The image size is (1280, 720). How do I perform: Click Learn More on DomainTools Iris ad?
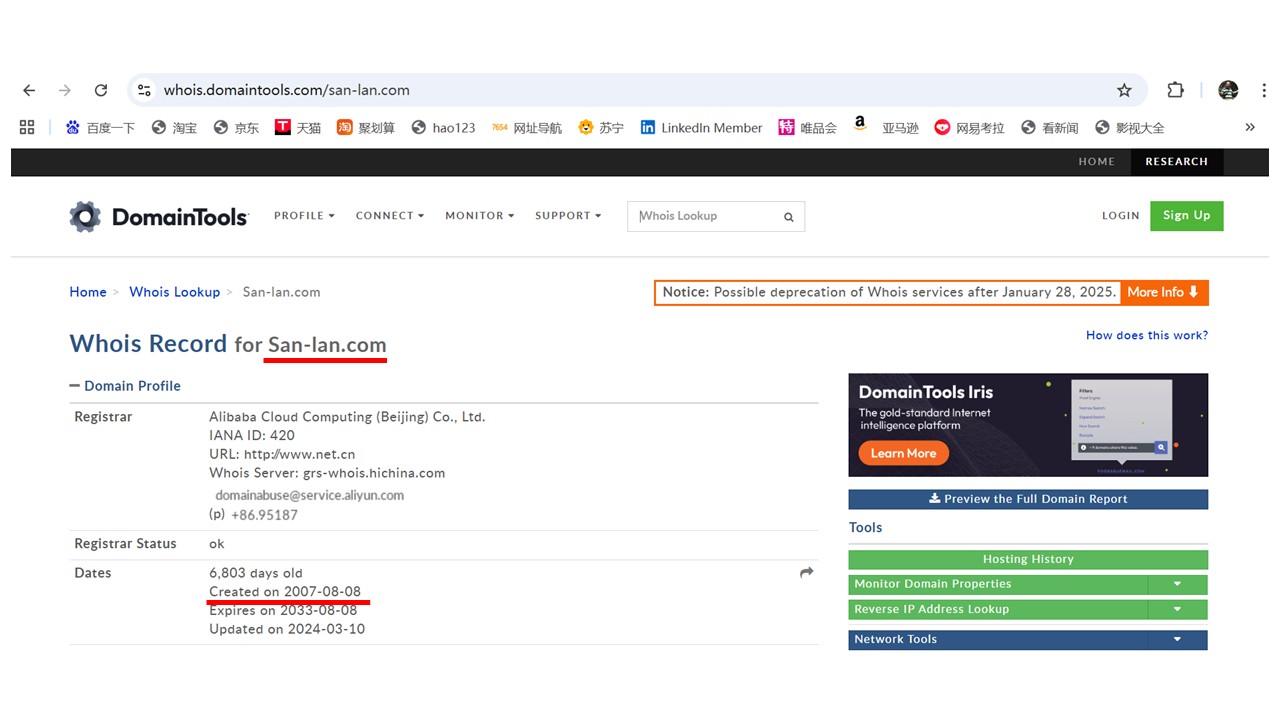point(903,453)
